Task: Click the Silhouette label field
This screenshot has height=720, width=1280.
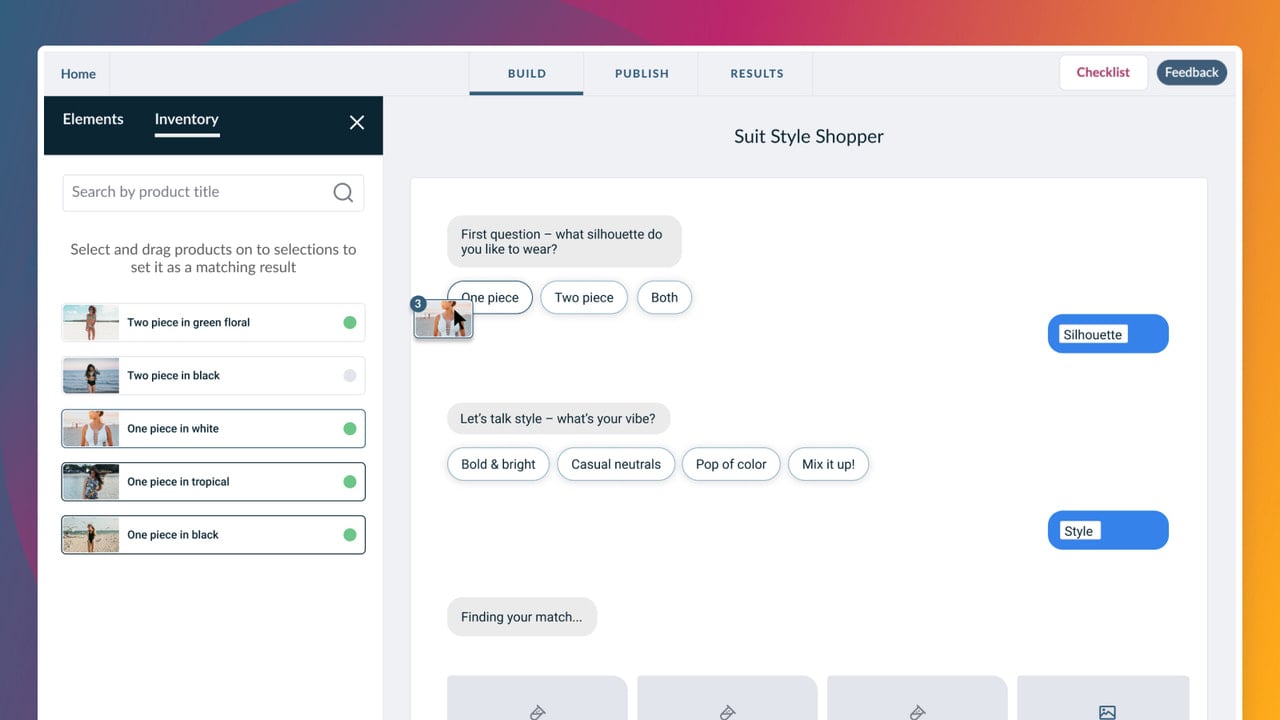Action: coord(1093,334)
